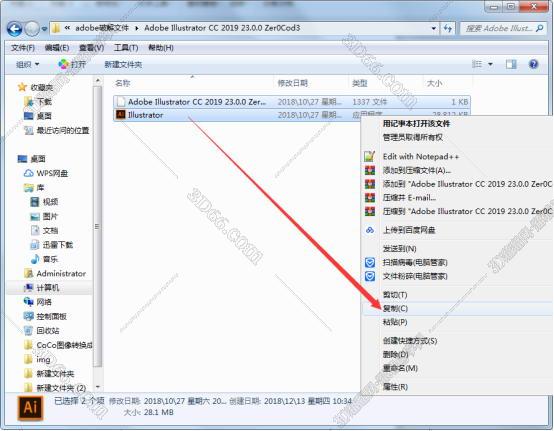The width and height of the screenshot is (554, 431).
Task: Click the blue help question icon
Action: tap(534, 64)
